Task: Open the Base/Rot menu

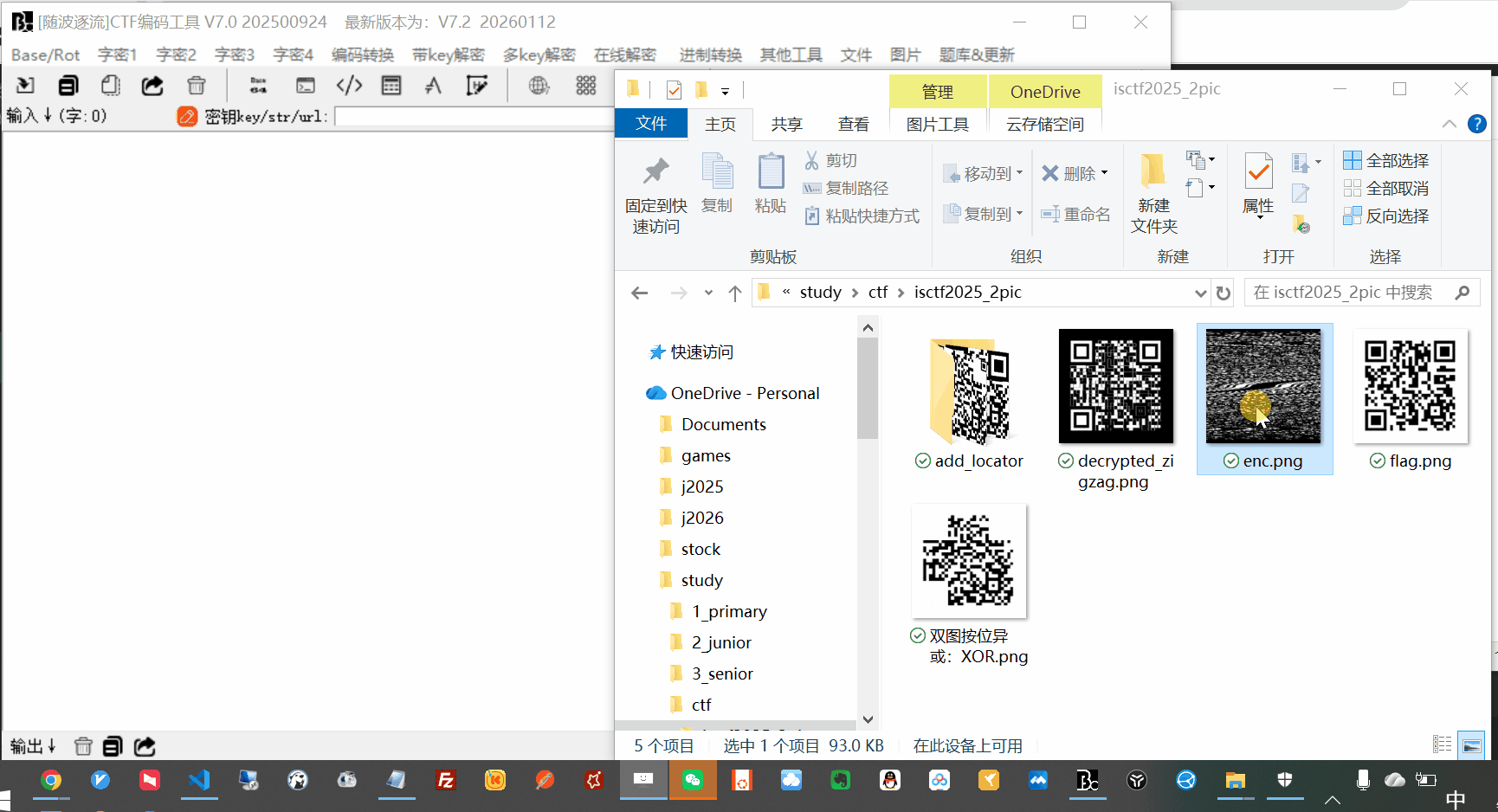Action: (45, 55)
